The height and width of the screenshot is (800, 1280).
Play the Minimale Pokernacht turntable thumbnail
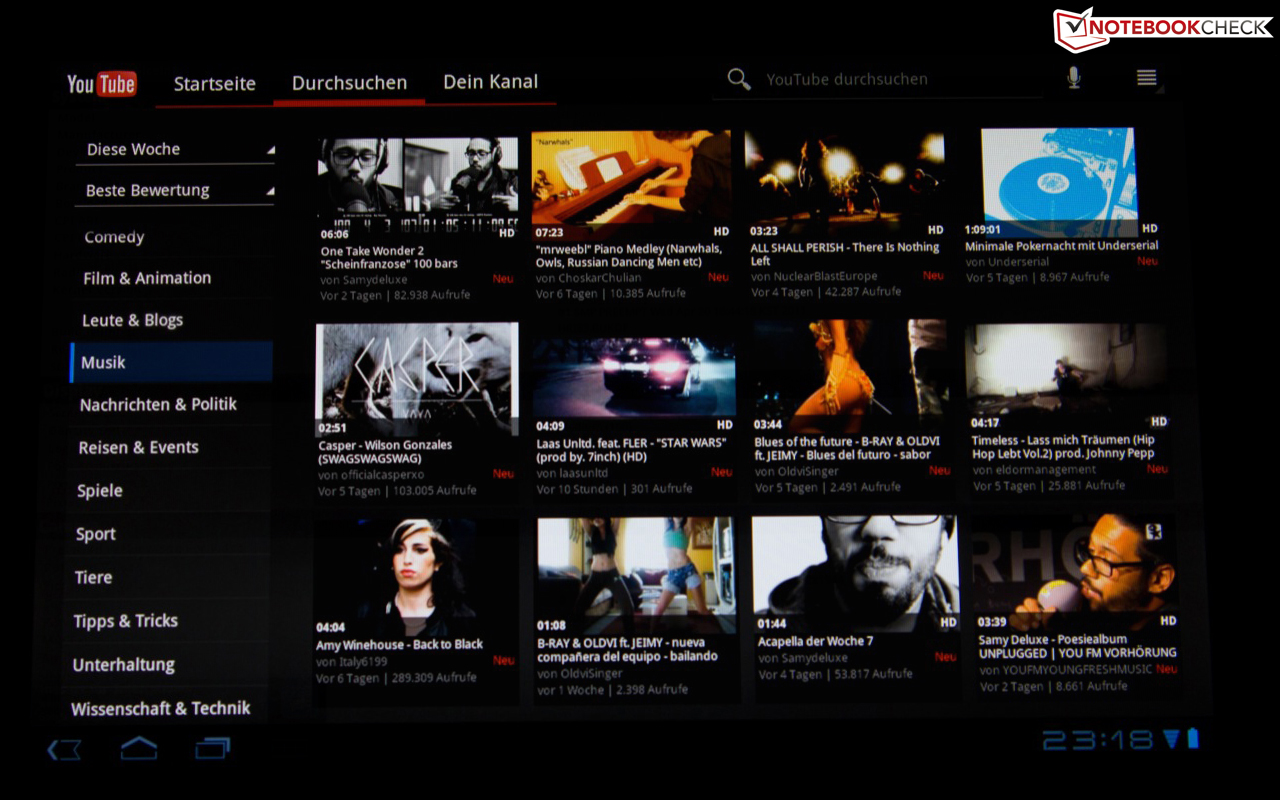[x=1060, y=181]
